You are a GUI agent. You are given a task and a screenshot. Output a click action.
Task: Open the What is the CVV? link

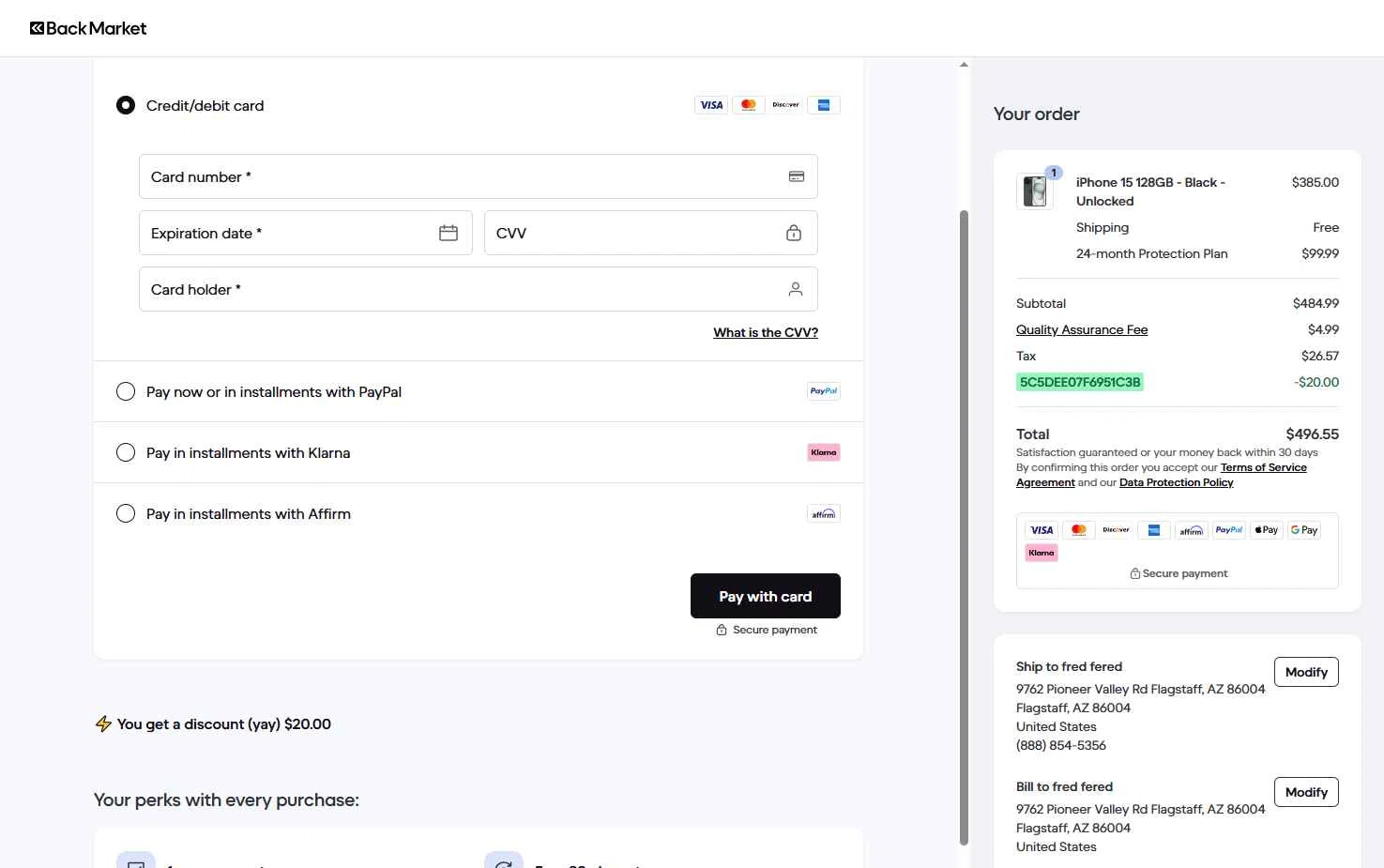pos(766,332)
